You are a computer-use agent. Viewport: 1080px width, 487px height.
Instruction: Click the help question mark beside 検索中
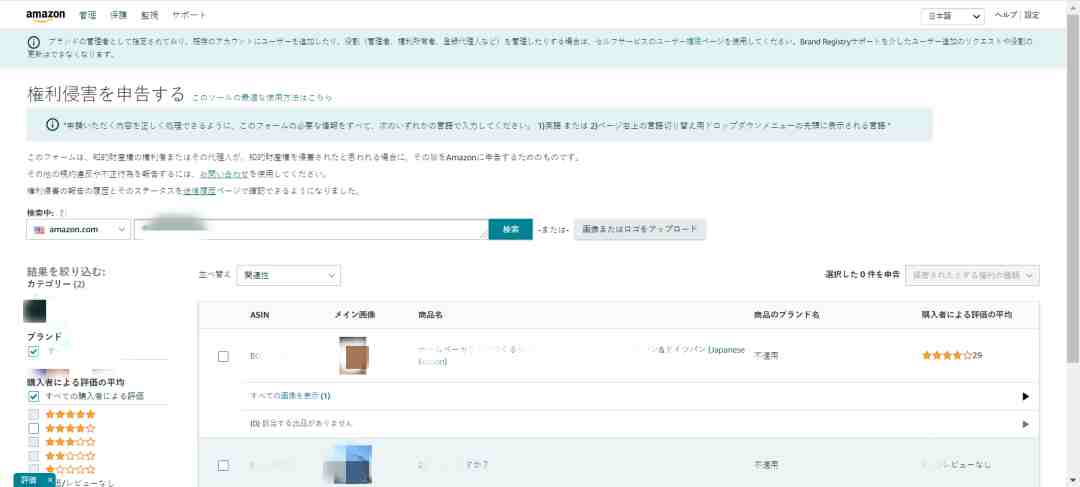click(61, 214)
